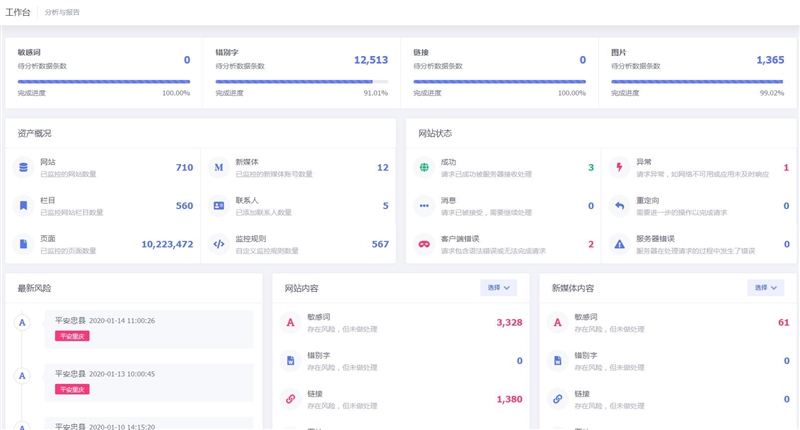Click the 重定向 reply arrow icon
The height and width of the screenshot is (430, 800).
click(619, 205)
